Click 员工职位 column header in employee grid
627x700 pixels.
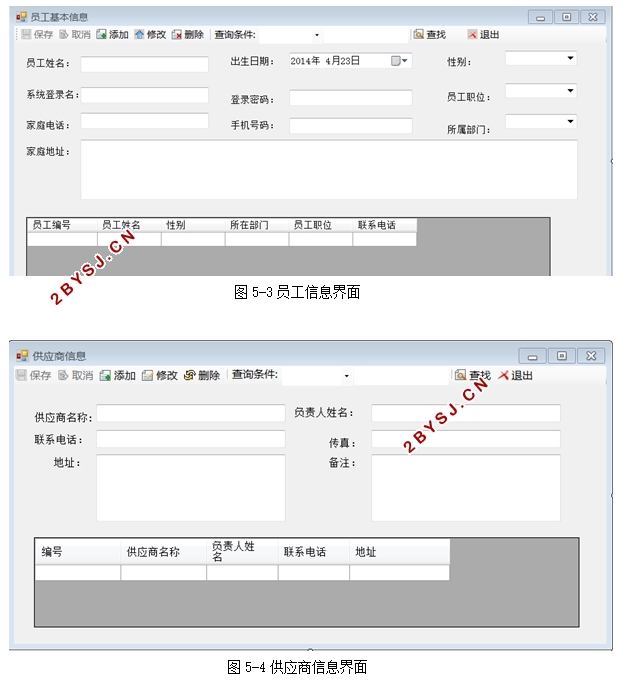click(x=321, y=225)
